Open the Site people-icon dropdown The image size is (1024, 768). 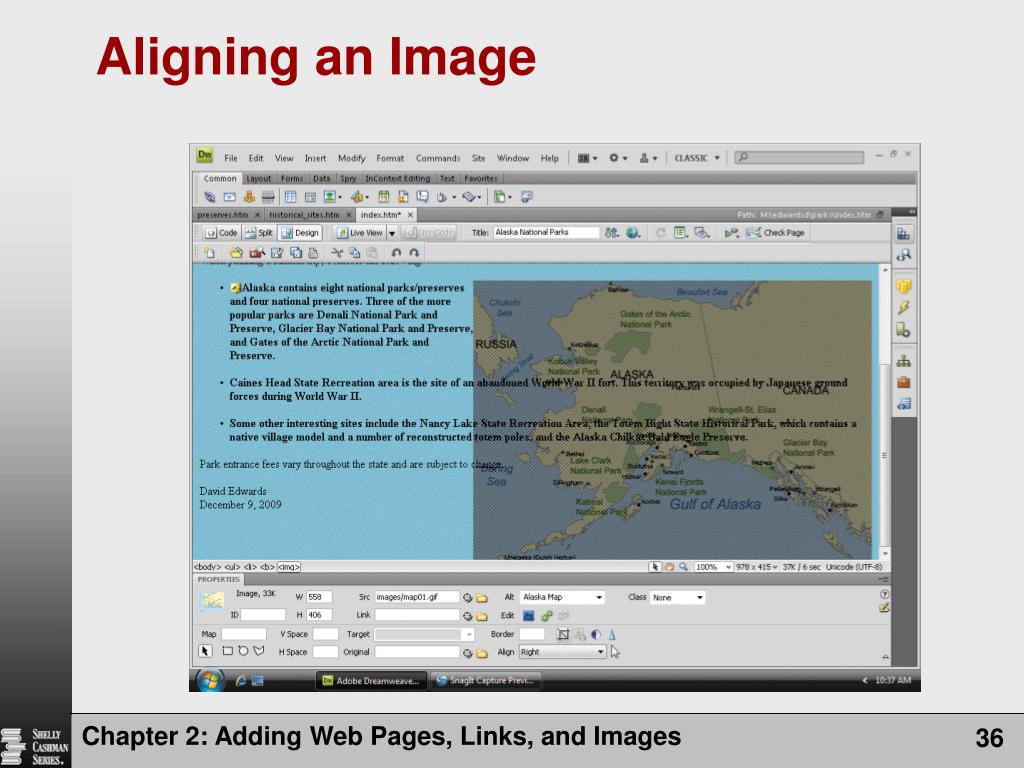(x=648, y=158)
